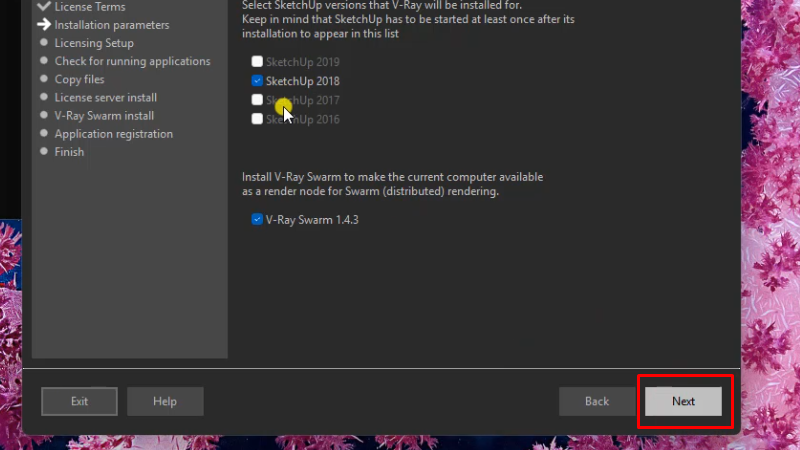Image resolution: width=800 pixels, height=450 pixels.
Task: Exit the V-Ray installer
Action: 79,402
